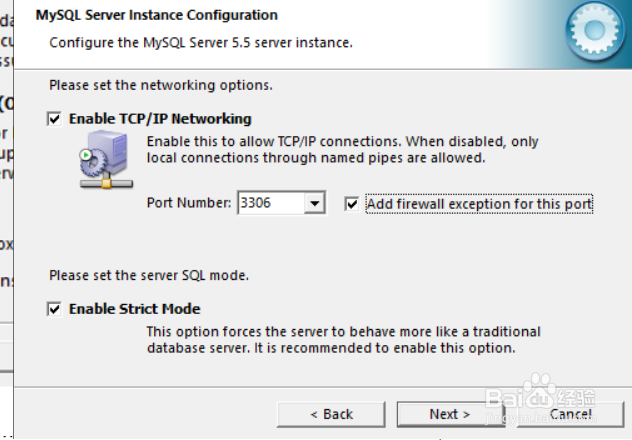The width and height of the screenshot is (632, 440).
Task: Go to the previous step with Back
Action: pos(331,414)
